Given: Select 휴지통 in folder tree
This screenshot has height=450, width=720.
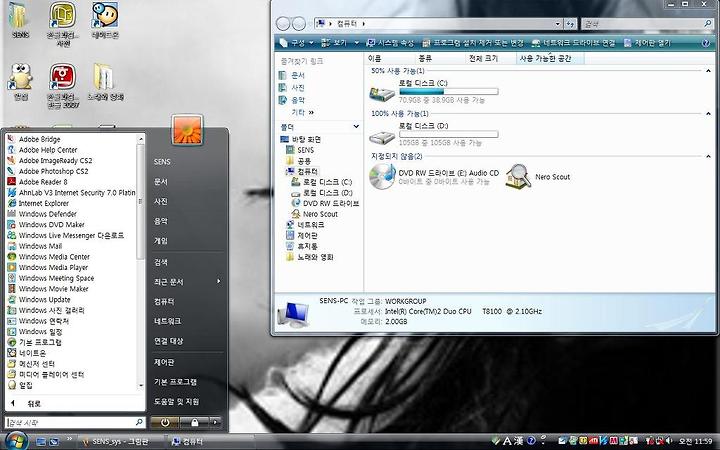Looking at the screenshot, I should pos(302,246).
